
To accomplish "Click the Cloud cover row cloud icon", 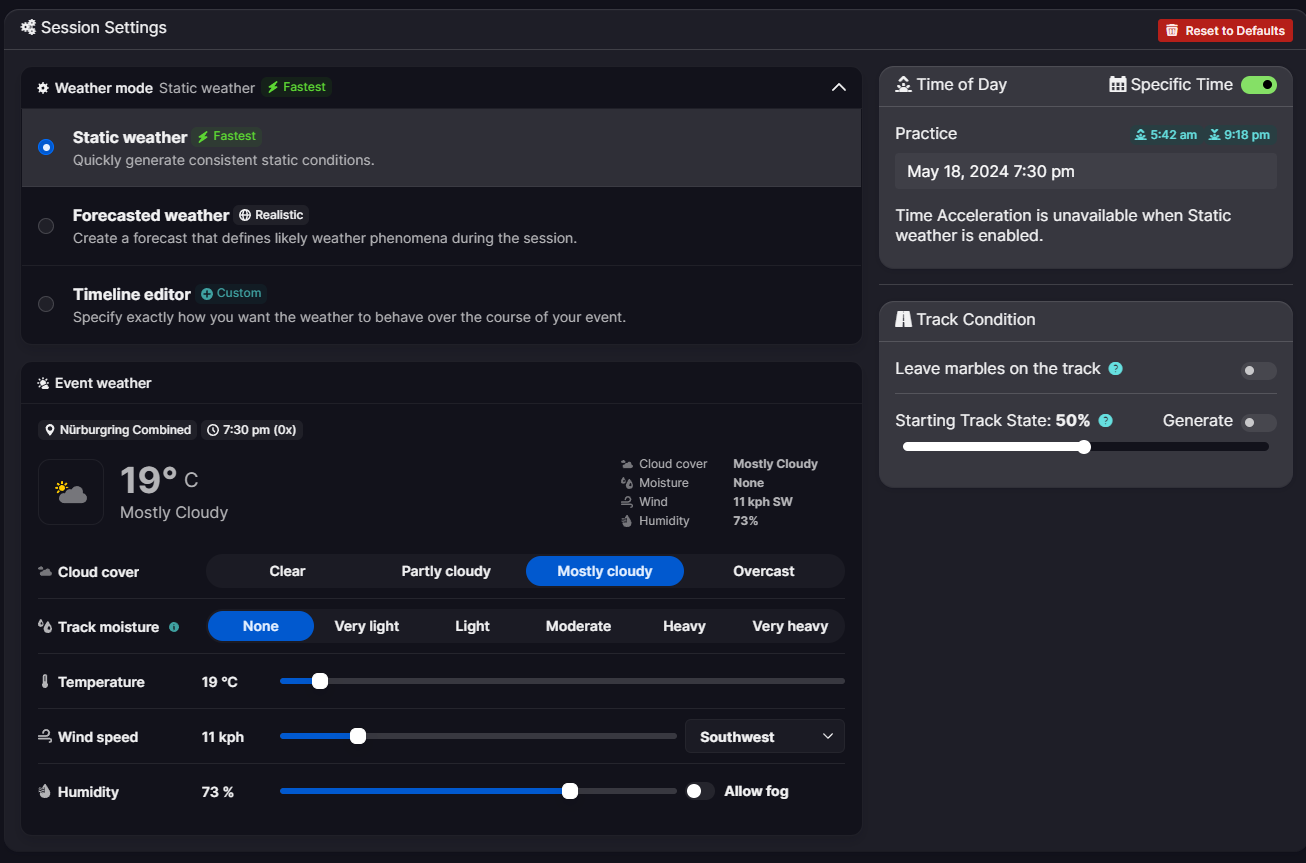I will 45,572.
